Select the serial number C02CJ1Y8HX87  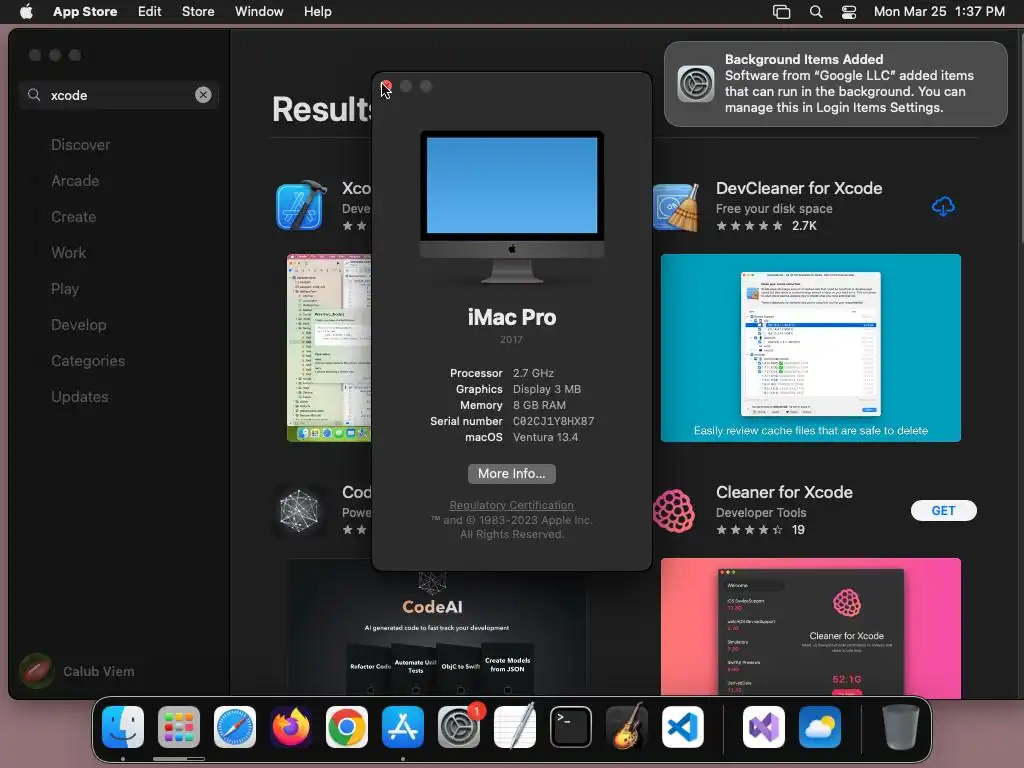553,421
